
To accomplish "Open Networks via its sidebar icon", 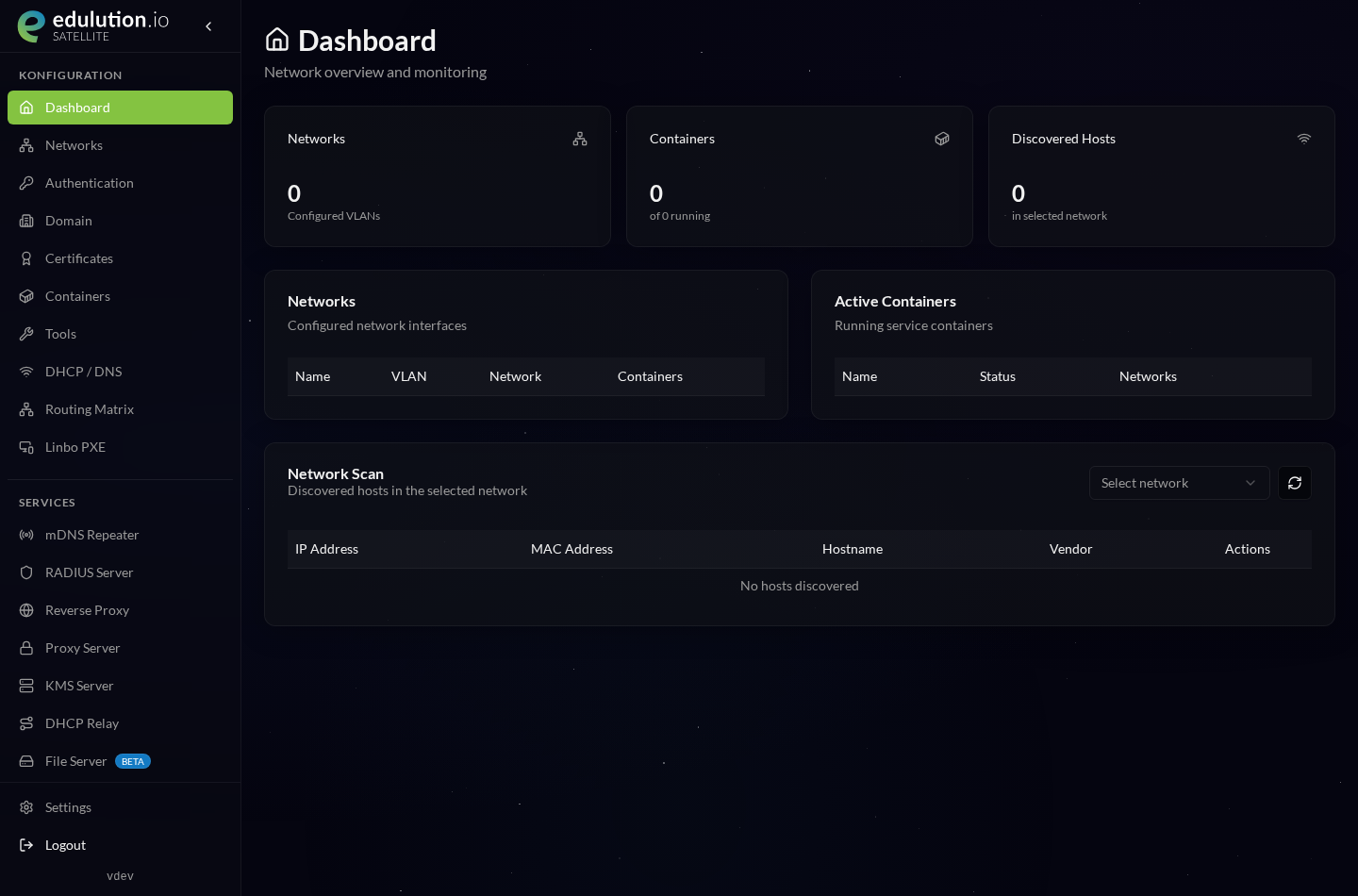I will click(26, 145).
